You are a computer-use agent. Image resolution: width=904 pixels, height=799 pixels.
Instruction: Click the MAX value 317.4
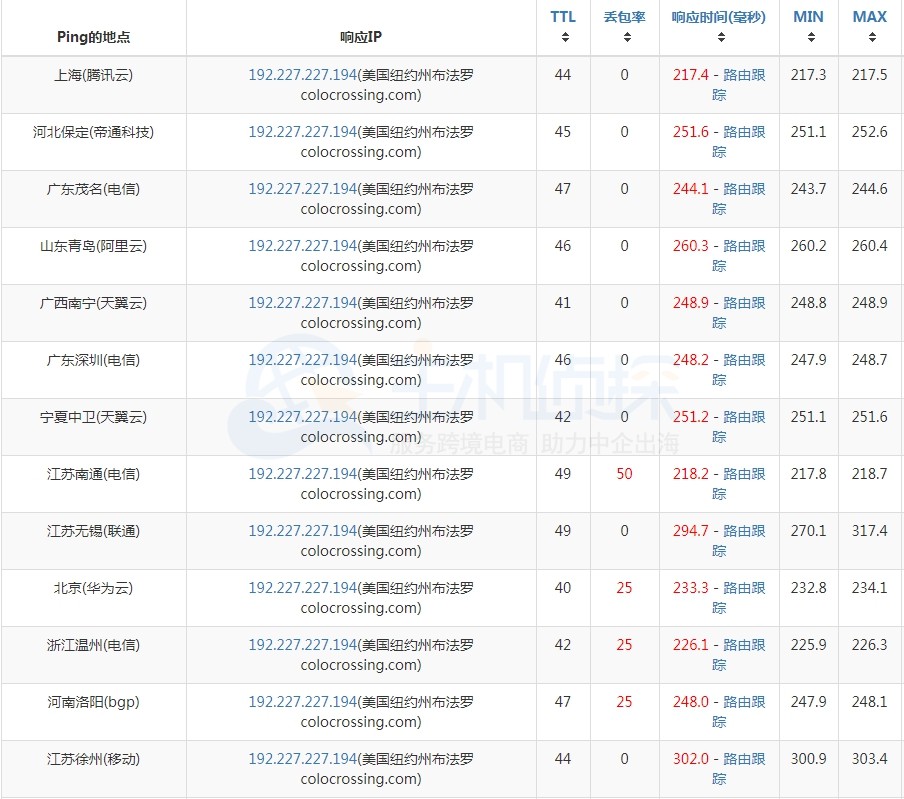[x=869, y=532]
